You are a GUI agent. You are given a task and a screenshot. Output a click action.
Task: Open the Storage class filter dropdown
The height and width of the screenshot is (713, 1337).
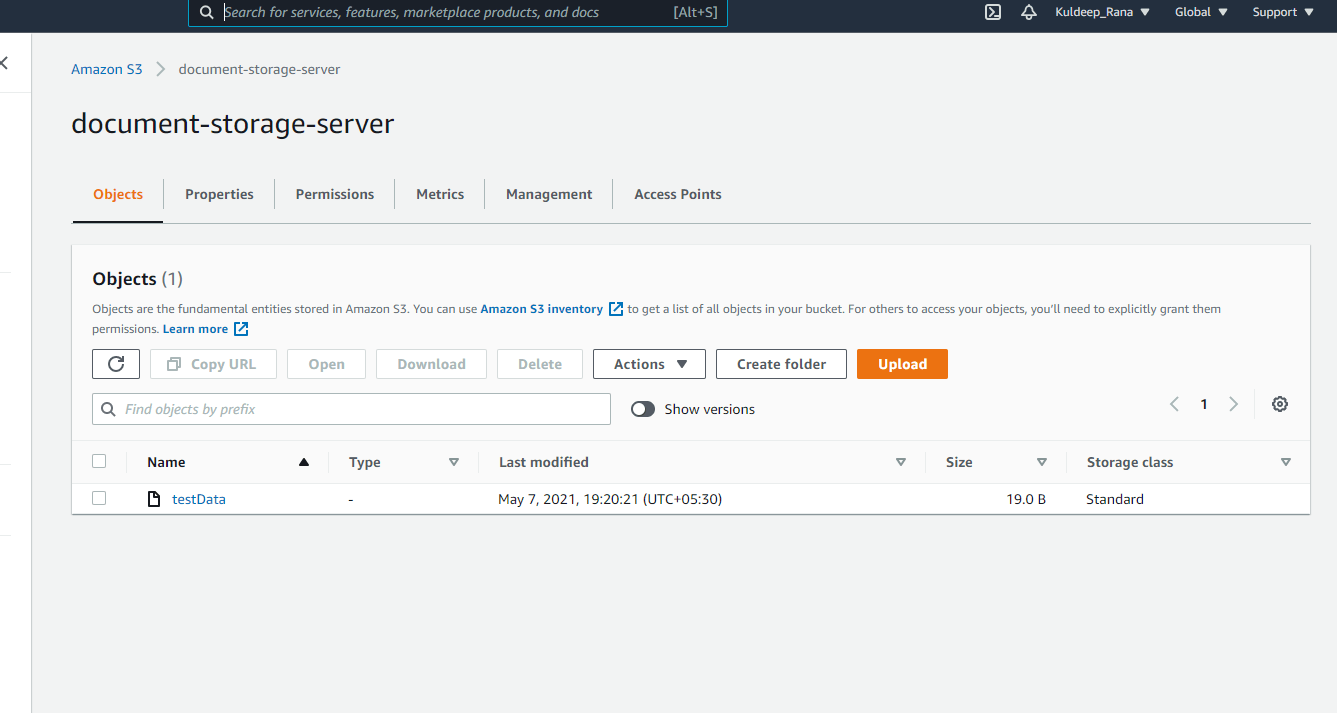(1286, 461)
